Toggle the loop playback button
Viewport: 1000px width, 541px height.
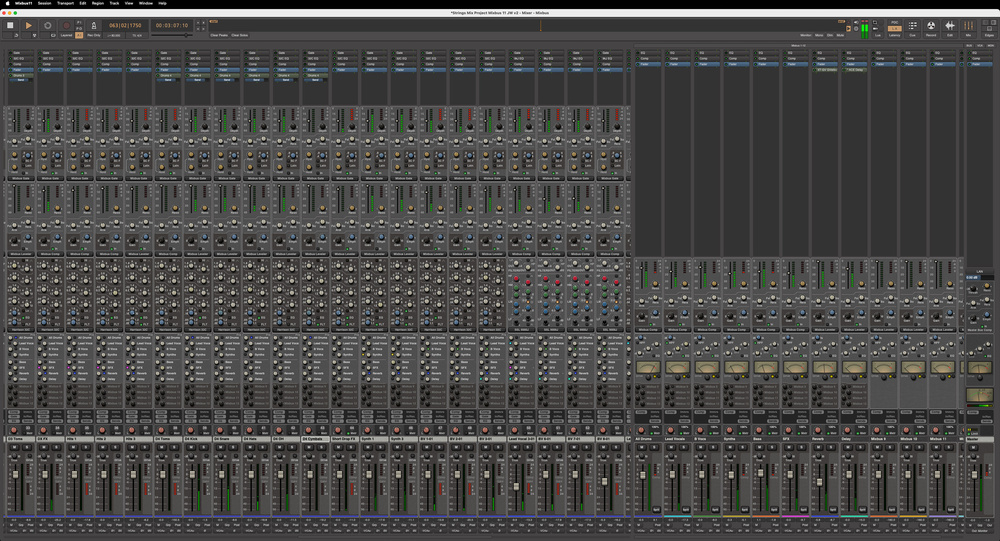(47, 25)
